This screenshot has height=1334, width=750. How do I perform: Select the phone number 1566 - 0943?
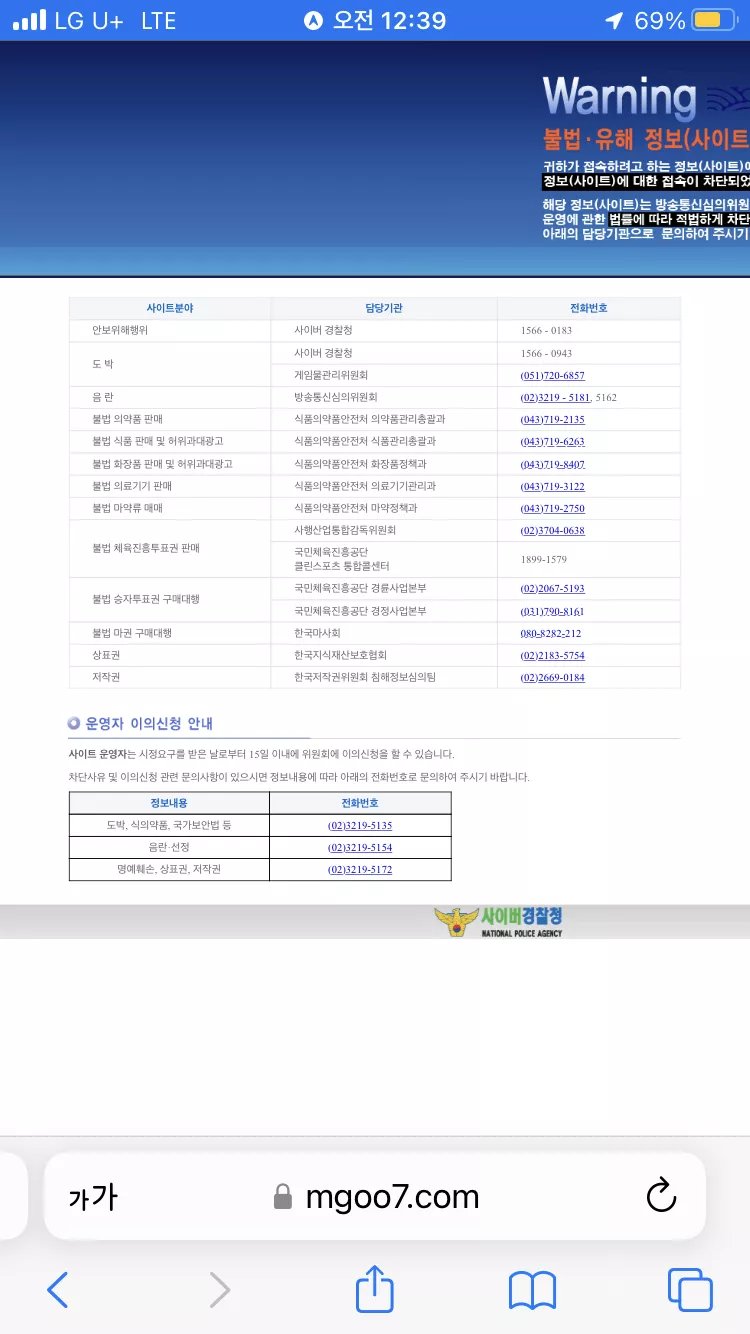tap(546, 354)
